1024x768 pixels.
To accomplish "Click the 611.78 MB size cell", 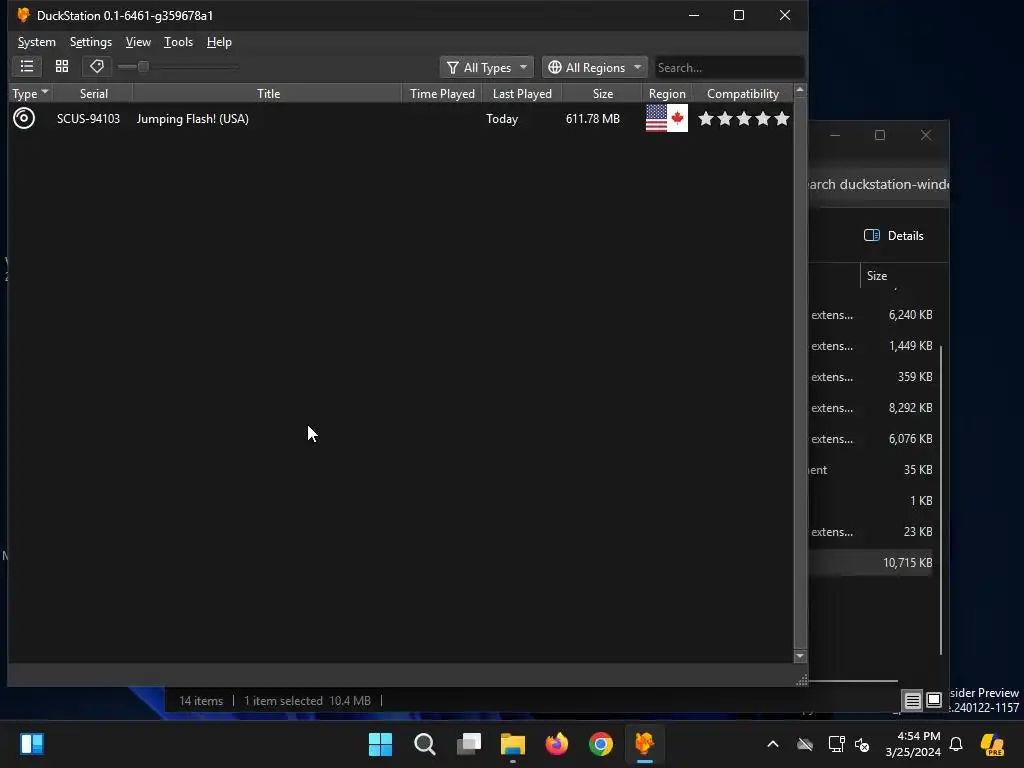I will click(592, 119).
